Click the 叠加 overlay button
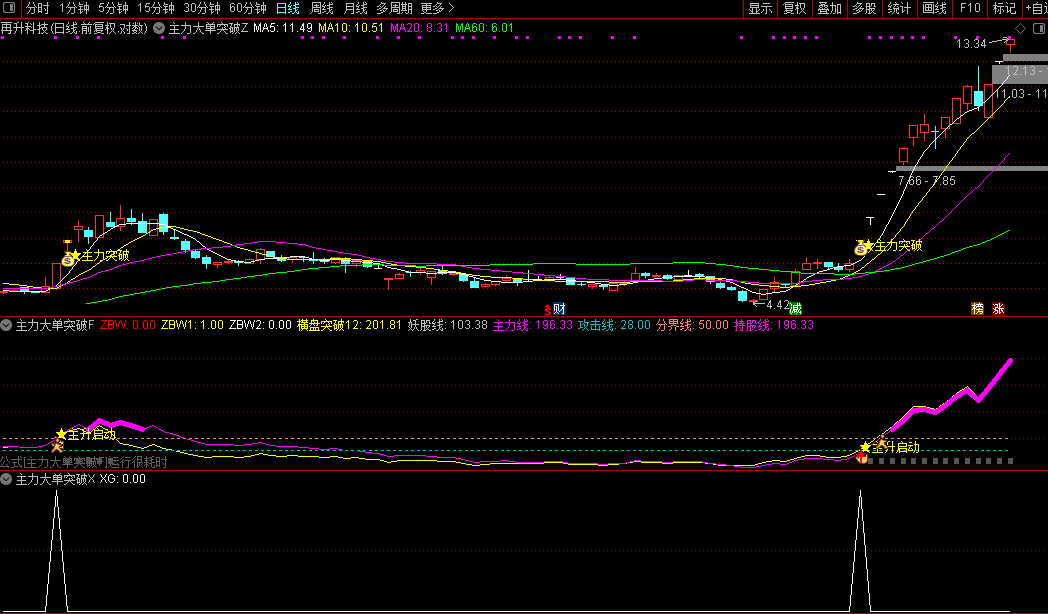This screenshot has height=614, width=1048. point(829,8)
